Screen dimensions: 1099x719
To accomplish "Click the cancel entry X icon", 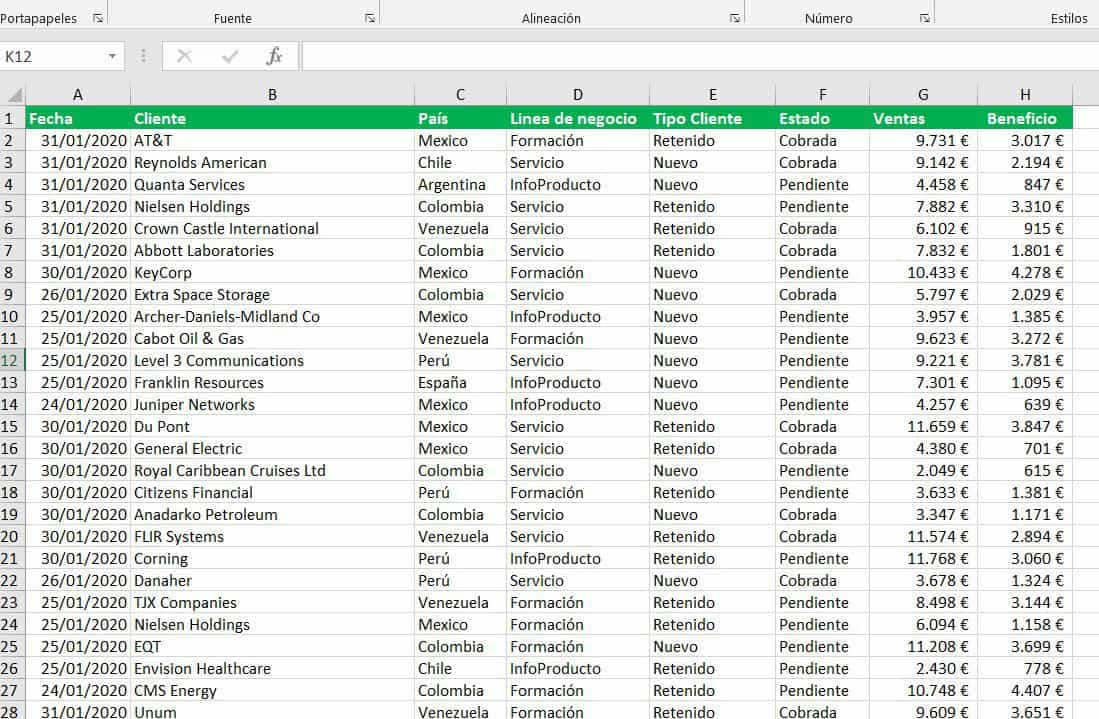I will [x=184, y=56].
